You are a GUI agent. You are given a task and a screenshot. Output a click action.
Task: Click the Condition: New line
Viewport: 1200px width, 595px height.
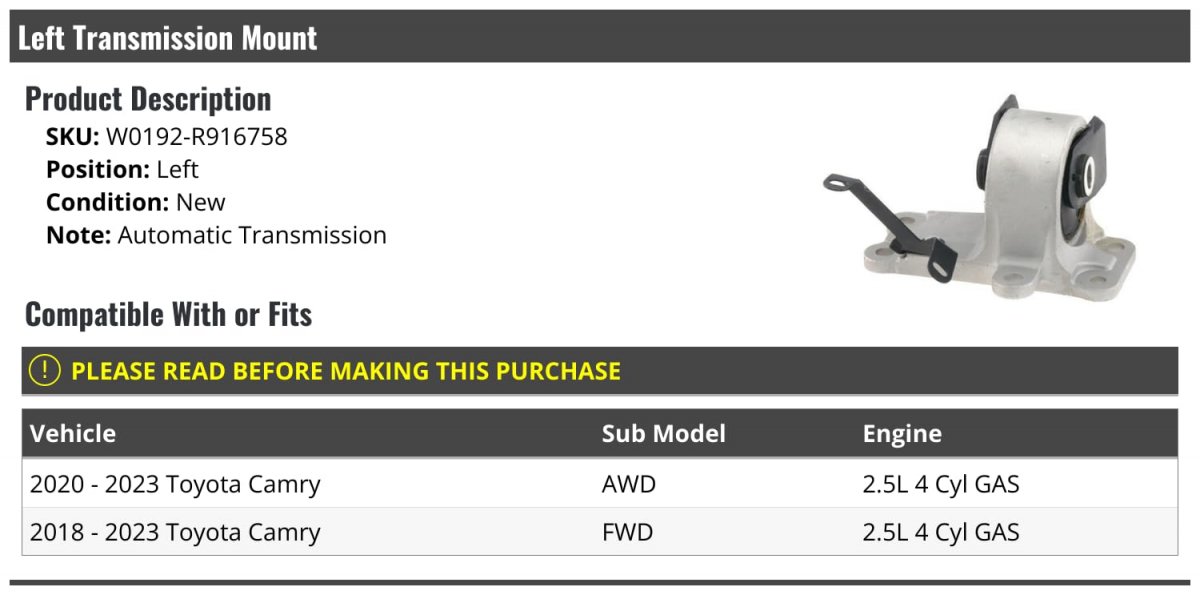coord(135,203)
